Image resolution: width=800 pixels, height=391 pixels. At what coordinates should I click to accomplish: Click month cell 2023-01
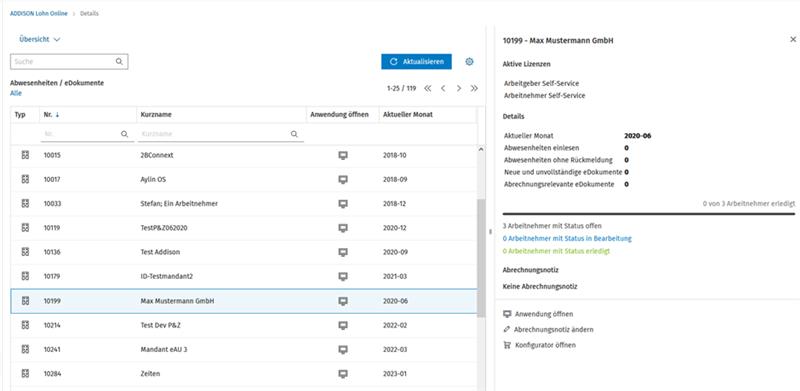pyautogui.click(x=394, y=374)
